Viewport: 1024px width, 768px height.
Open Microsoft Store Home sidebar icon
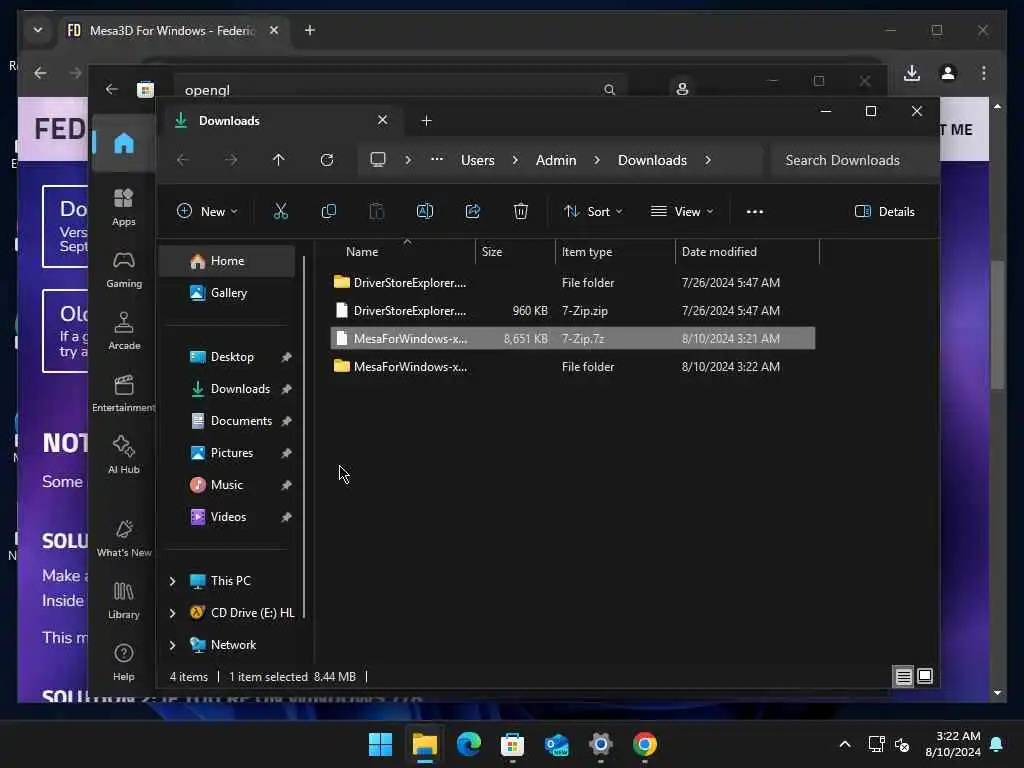pyautogui.click(x=123, y=143)
